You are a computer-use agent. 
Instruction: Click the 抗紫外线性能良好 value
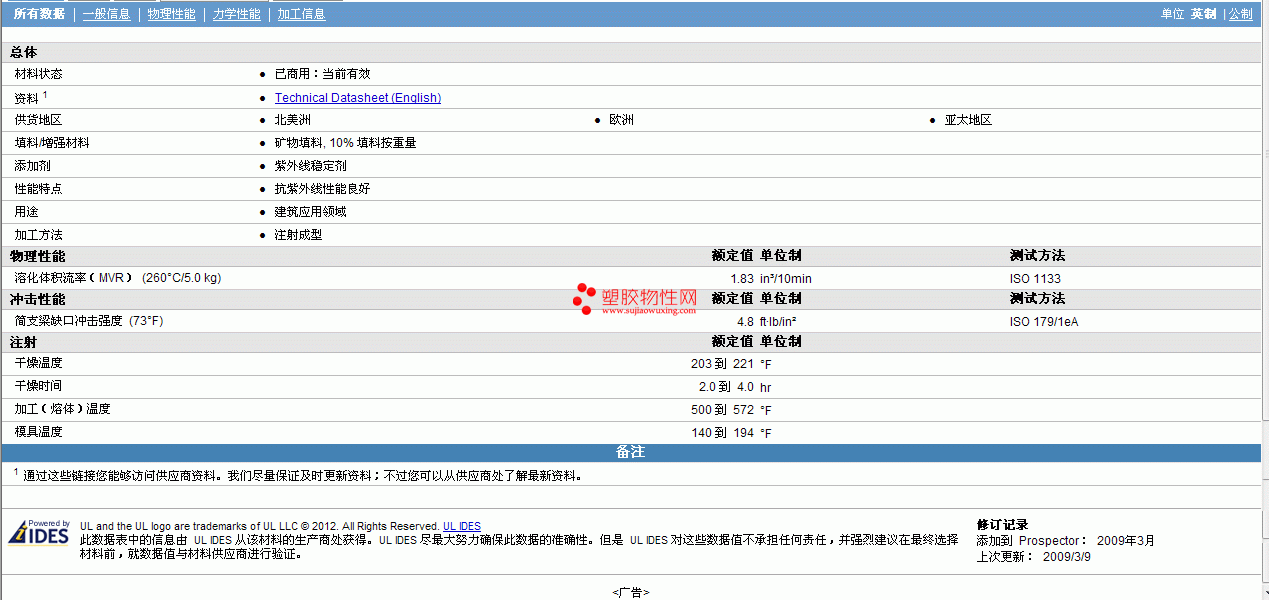pos(323,189)
